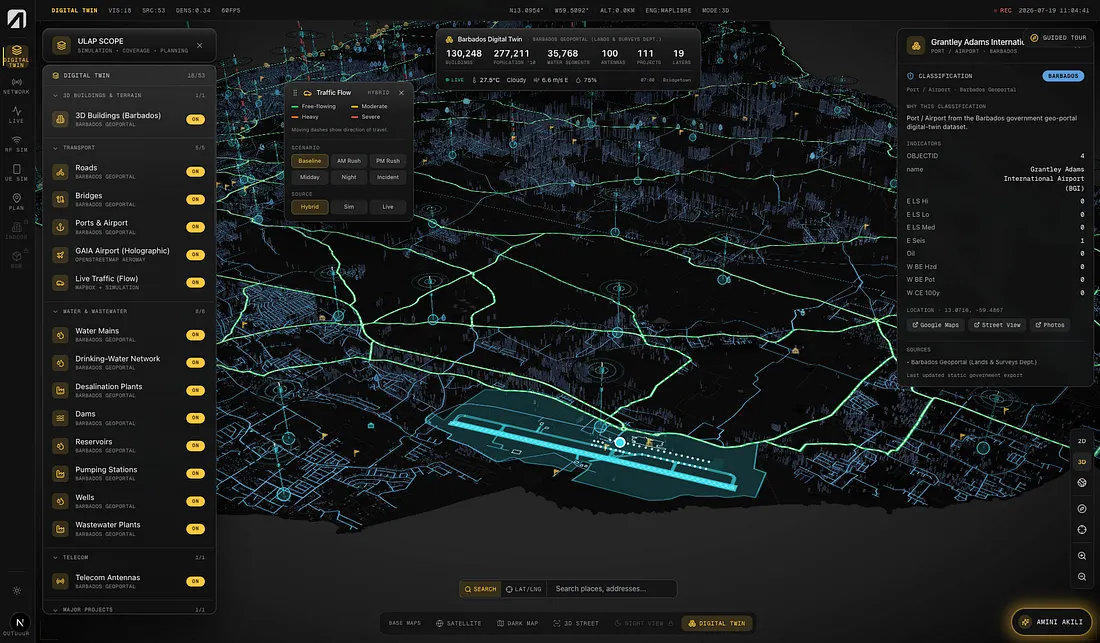Open the Street View link
Screen dimensions: 1100x643
click(x=997, y=325)
